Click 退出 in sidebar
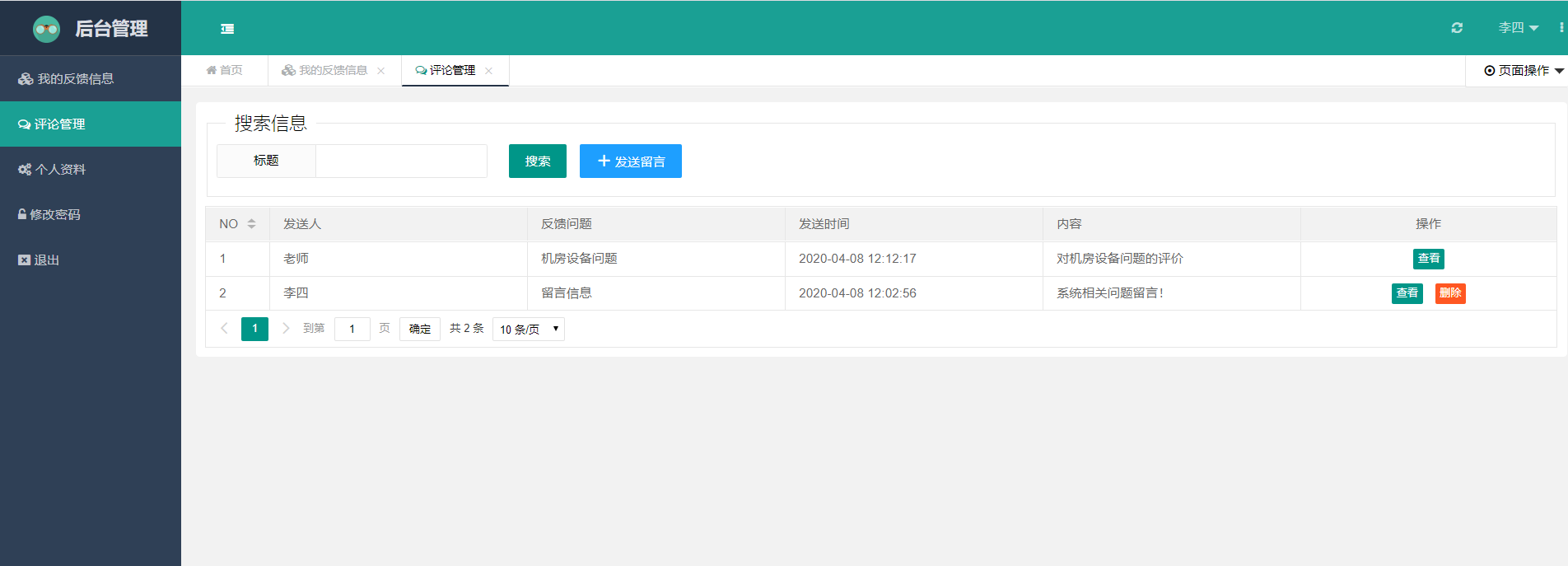Viewport: 1568px width, 566px height. tap(91, 260)
